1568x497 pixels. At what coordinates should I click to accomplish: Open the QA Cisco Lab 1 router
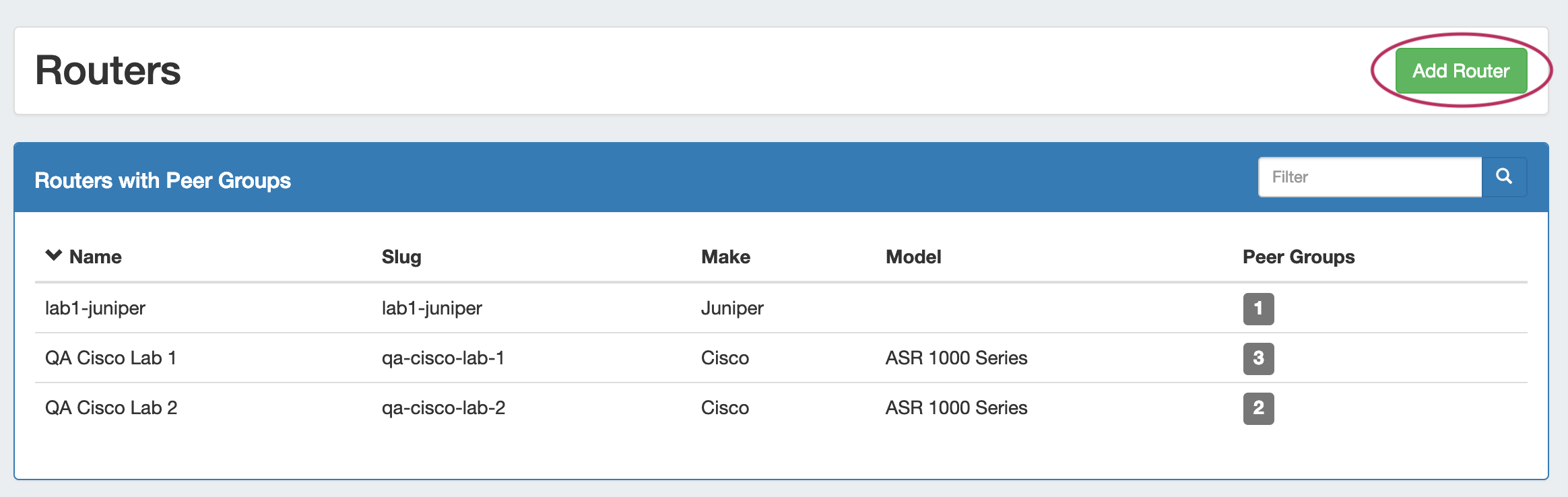click(x=110, y=358)
